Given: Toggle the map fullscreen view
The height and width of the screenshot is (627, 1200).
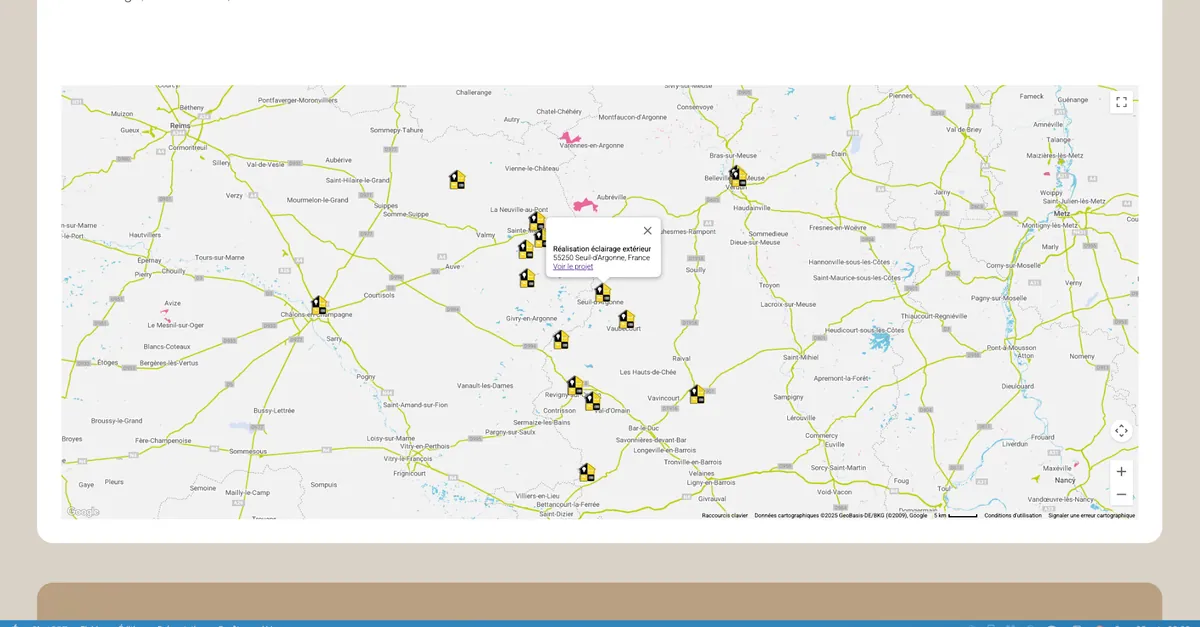Looking at the screenshot, I should 1121,102.
